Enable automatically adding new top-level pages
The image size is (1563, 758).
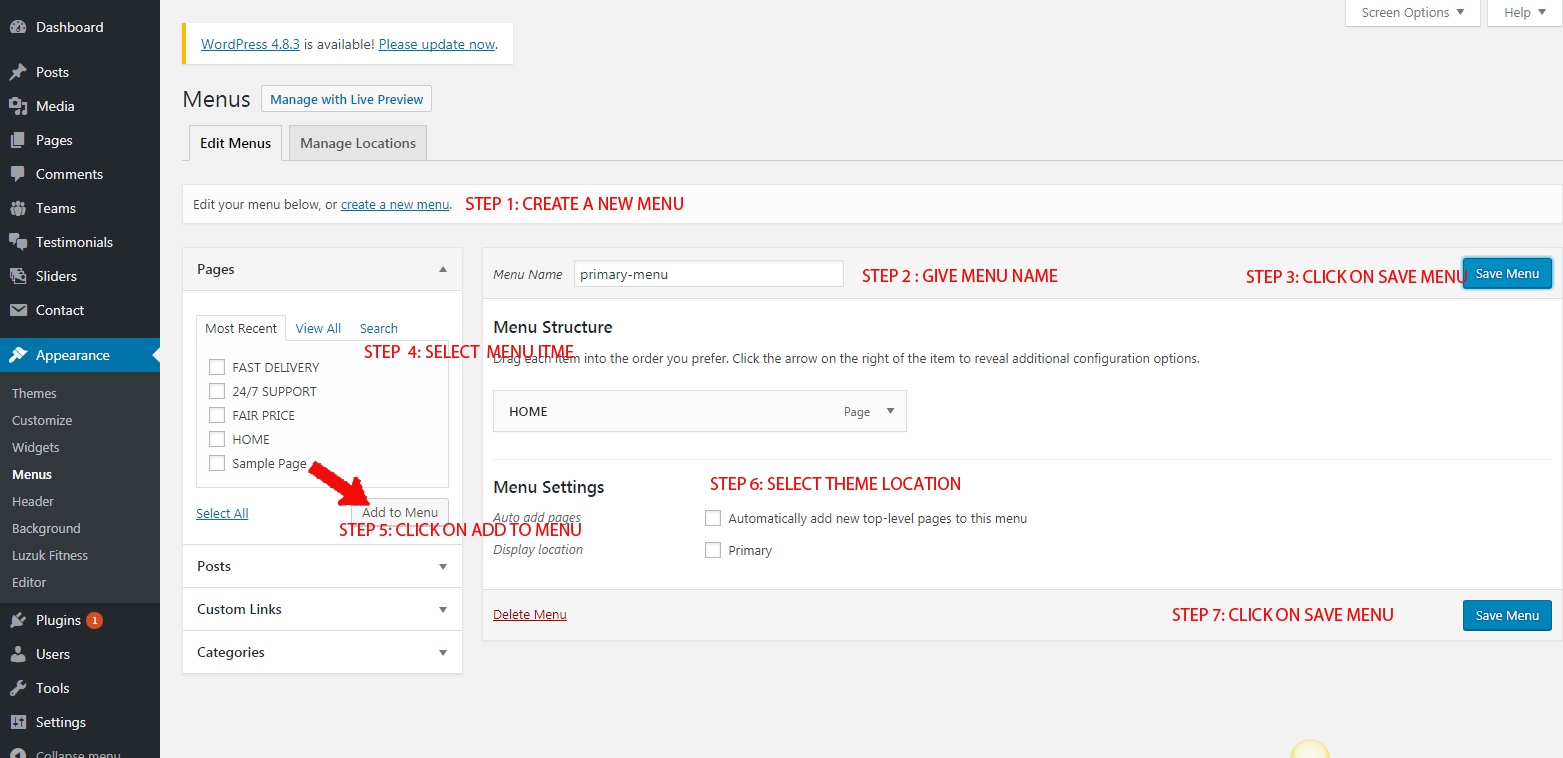click(713, 518)
